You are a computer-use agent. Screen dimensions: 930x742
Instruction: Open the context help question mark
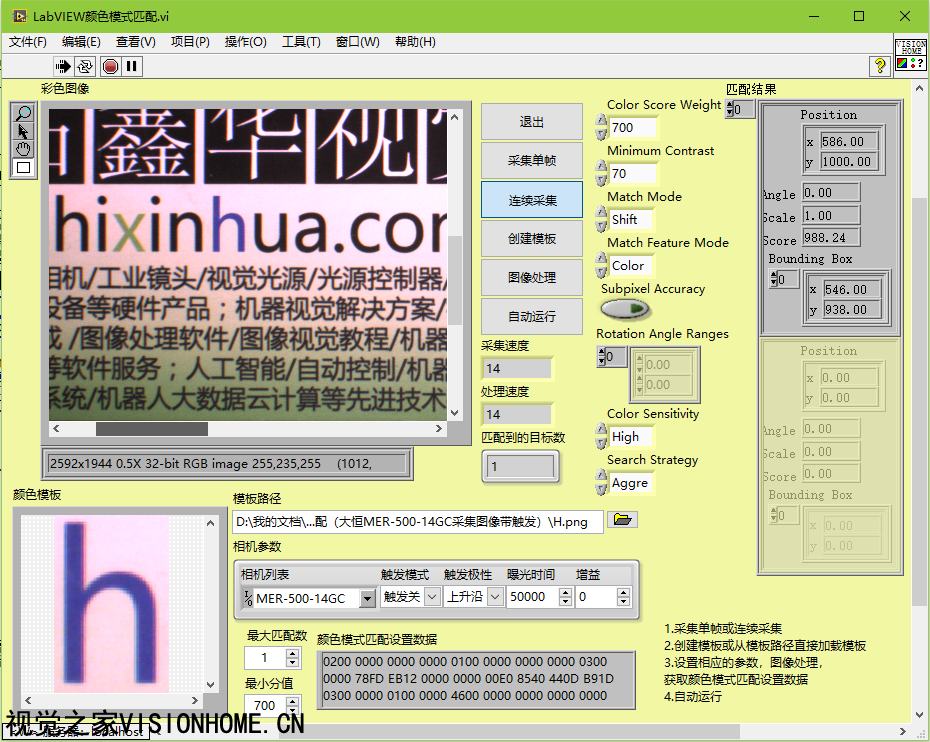[x=880, y=66]
